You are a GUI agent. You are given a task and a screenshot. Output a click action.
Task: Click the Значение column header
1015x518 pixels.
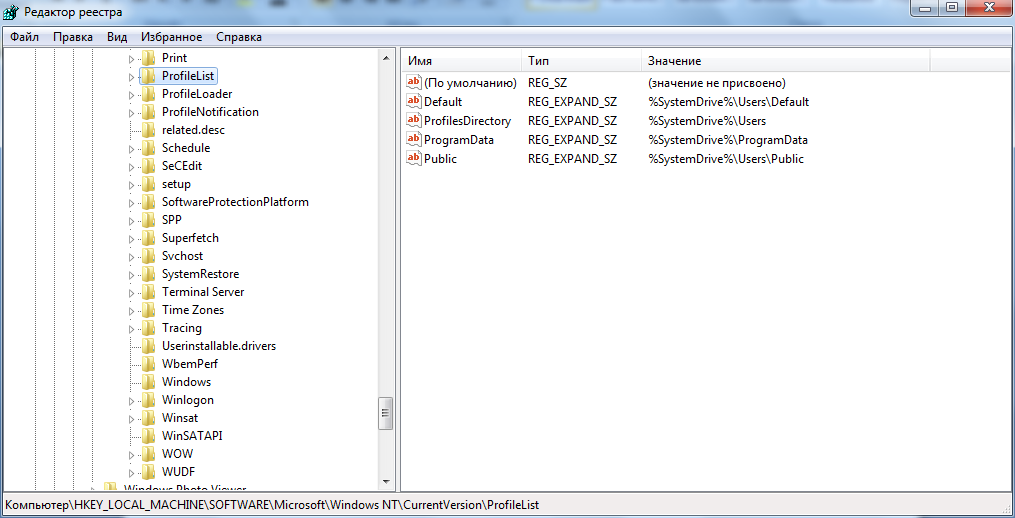[x=674, y=61]
